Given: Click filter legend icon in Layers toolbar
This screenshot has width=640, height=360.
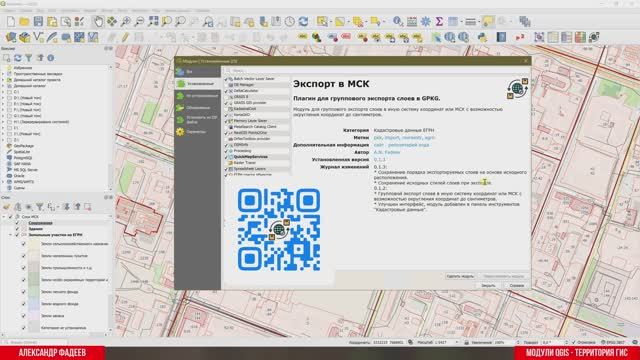Looking at the screenshot, I should click(x=40, y=207).
